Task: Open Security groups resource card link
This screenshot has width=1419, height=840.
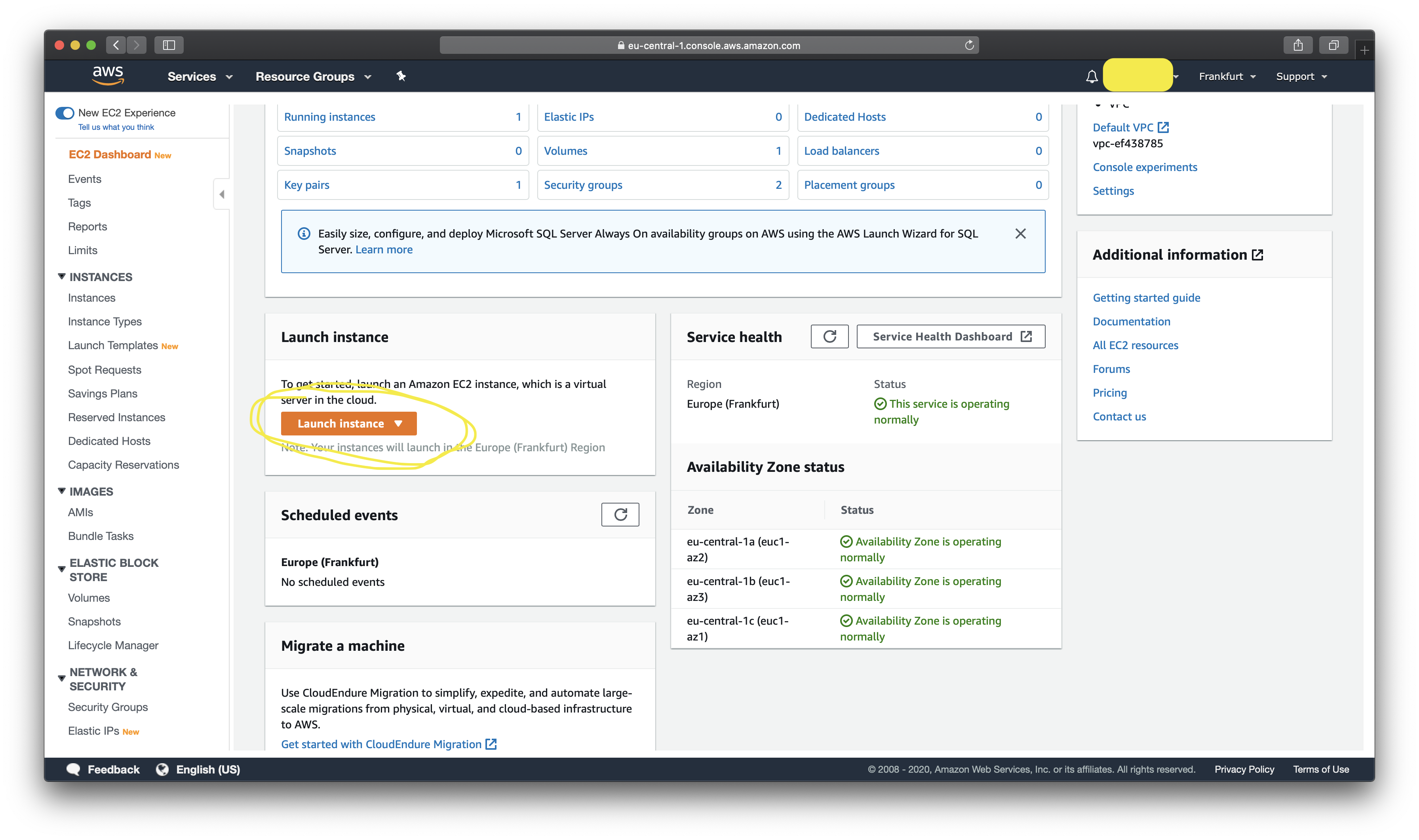Action: 582,185
